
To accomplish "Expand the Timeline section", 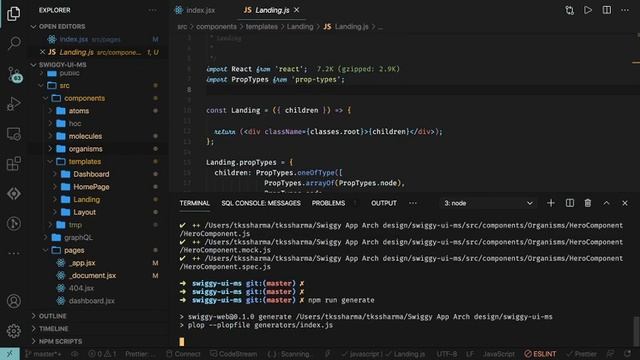I will (x=98, y=329).
